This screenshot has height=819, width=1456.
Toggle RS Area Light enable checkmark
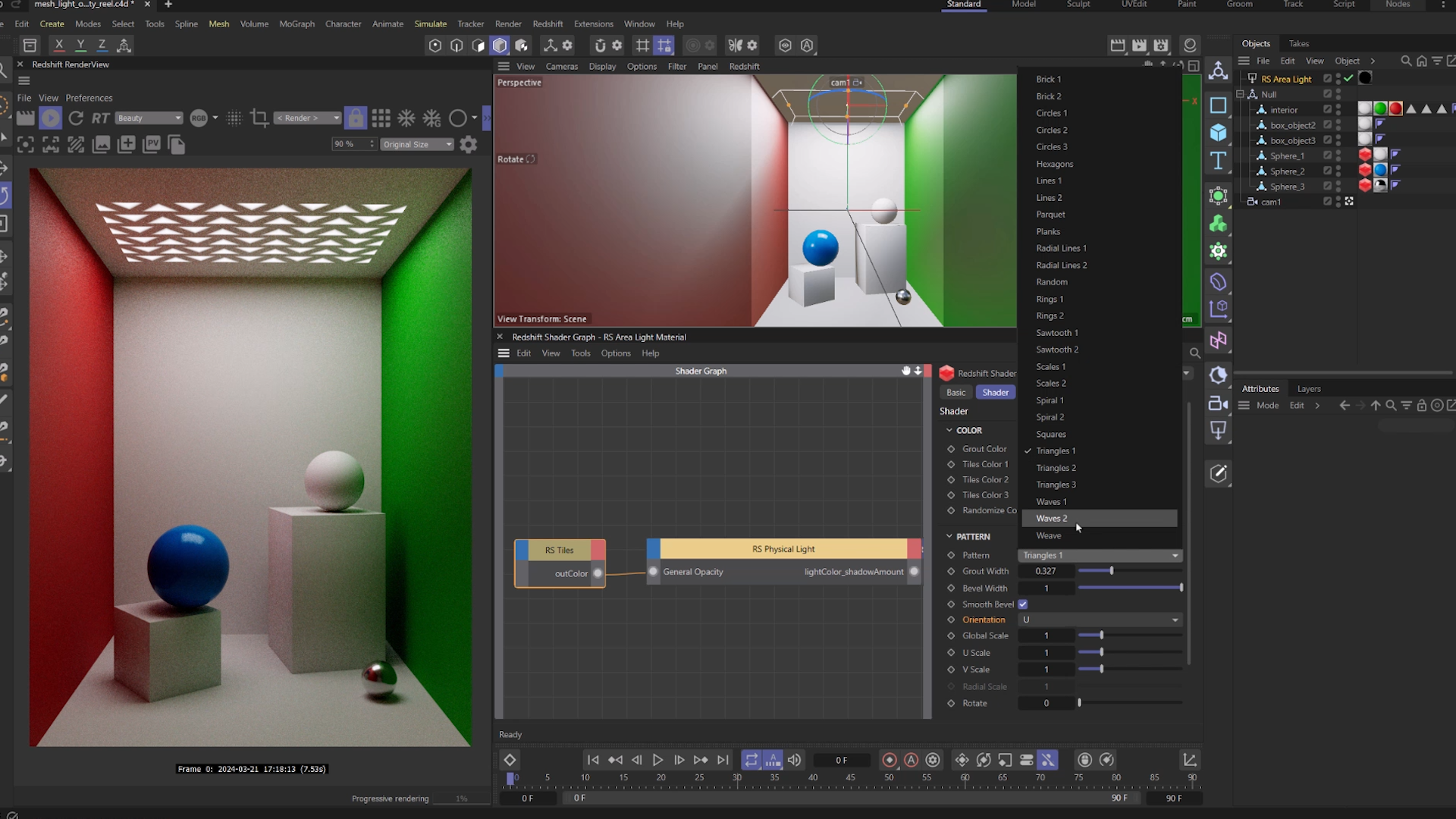tap(1348, 79)
